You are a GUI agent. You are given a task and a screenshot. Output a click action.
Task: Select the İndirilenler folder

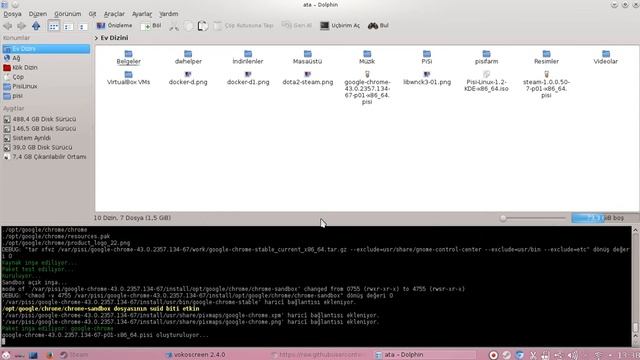(x=248, y=57)
